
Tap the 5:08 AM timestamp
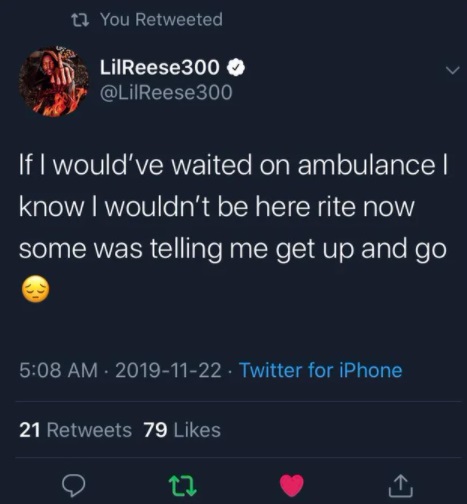click(x=59, y=370)
